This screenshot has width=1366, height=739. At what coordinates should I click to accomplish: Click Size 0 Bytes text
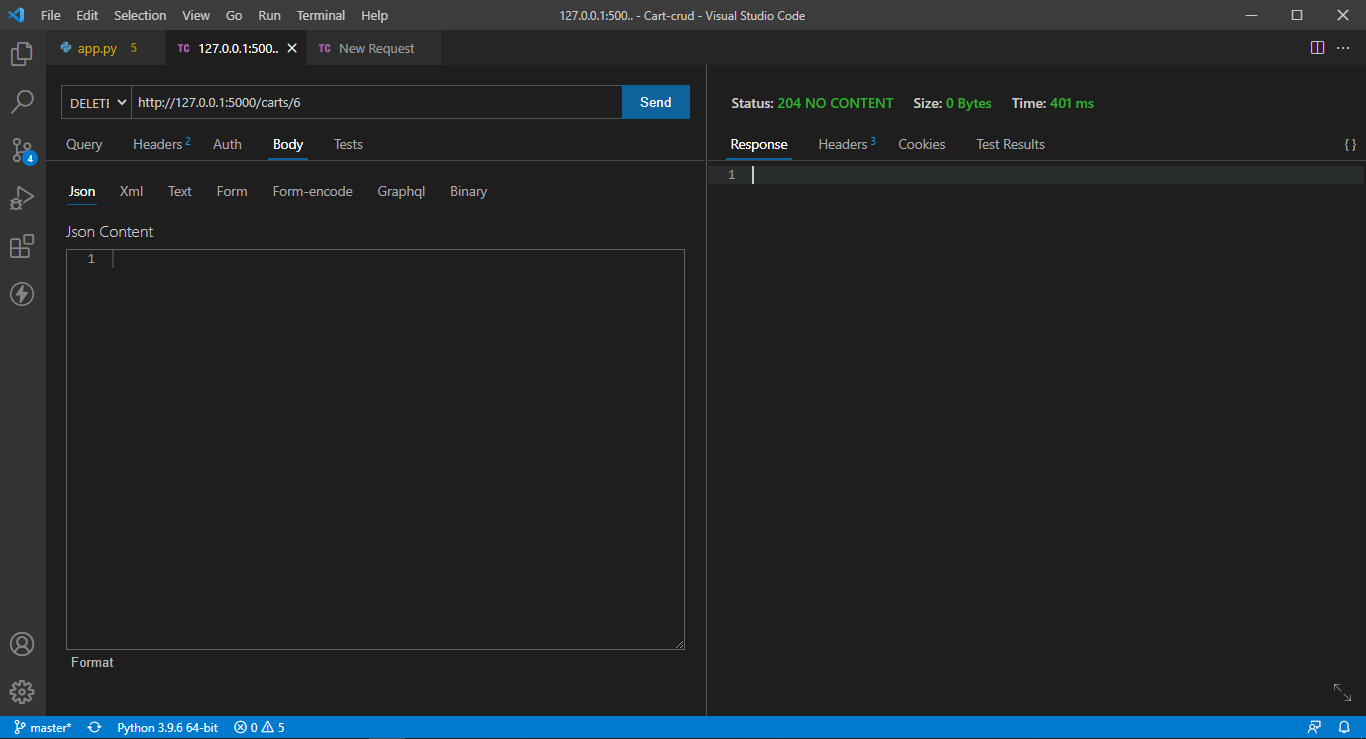pyautogui.click(x=952, y=103)
